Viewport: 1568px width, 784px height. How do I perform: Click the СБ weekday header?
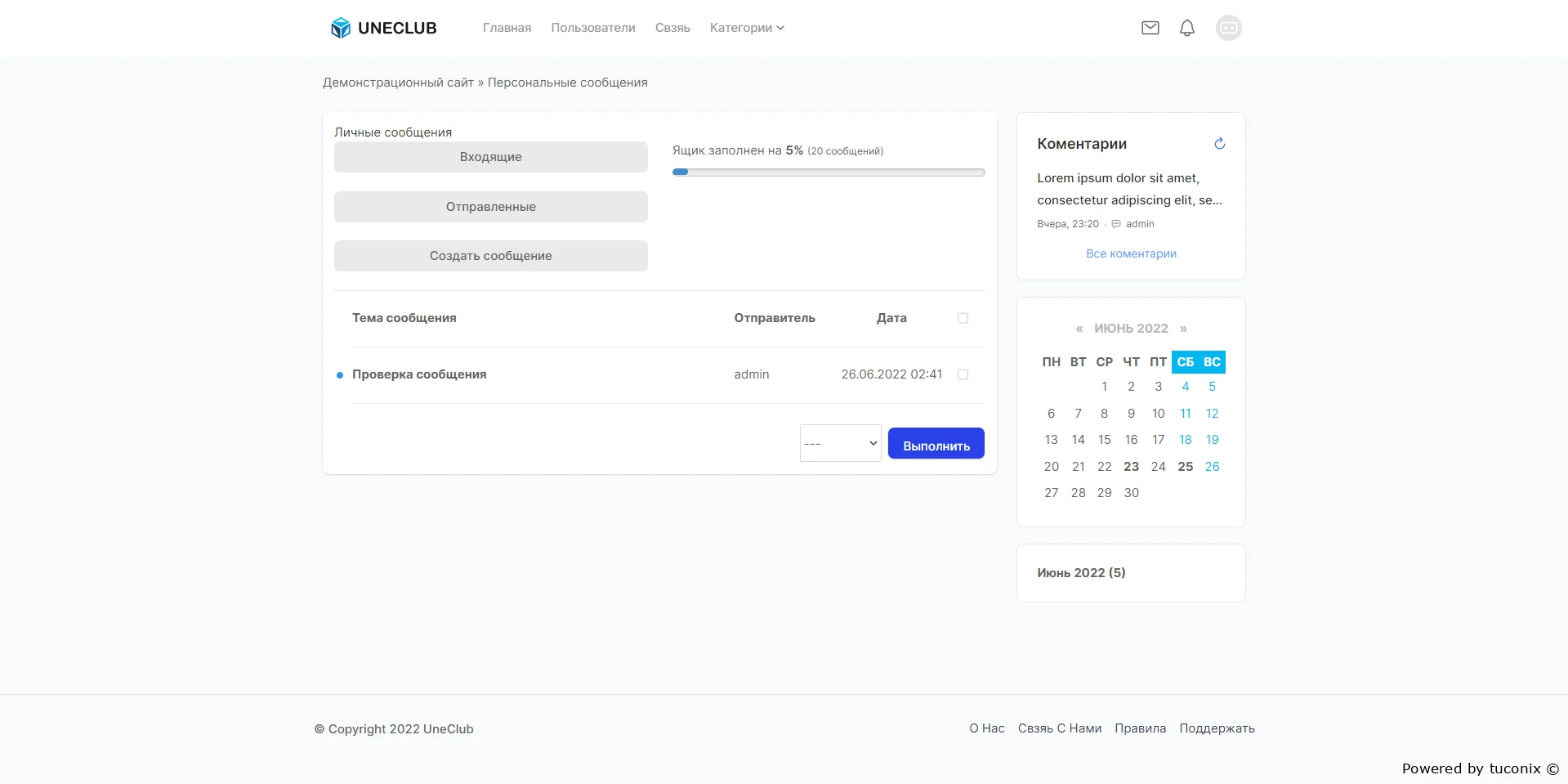[x=1186, y=362]
